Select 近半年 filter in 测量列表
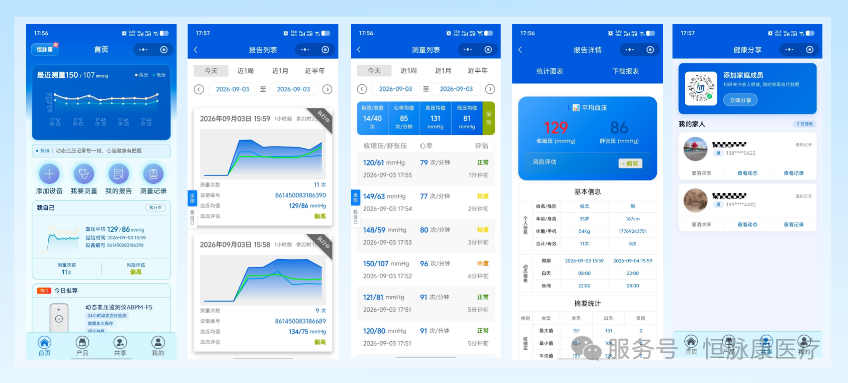The image size is (848, 383). click(478, 71)
